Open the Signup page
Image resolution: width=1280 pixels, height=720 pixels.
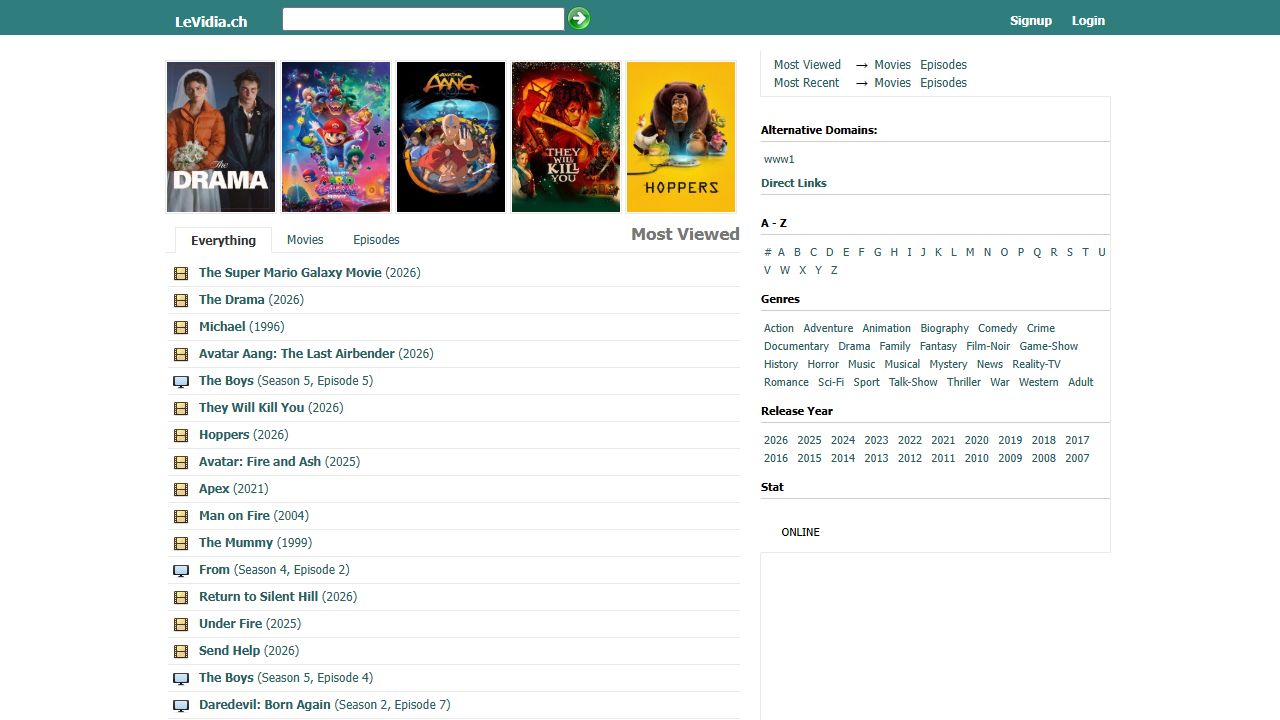[1031, 20]
